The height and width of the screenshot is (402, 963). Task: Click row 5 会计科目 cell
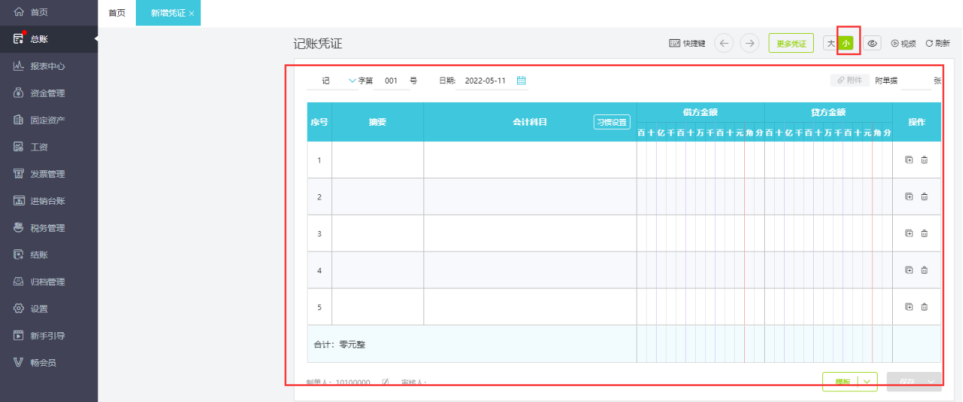[530, 307]
